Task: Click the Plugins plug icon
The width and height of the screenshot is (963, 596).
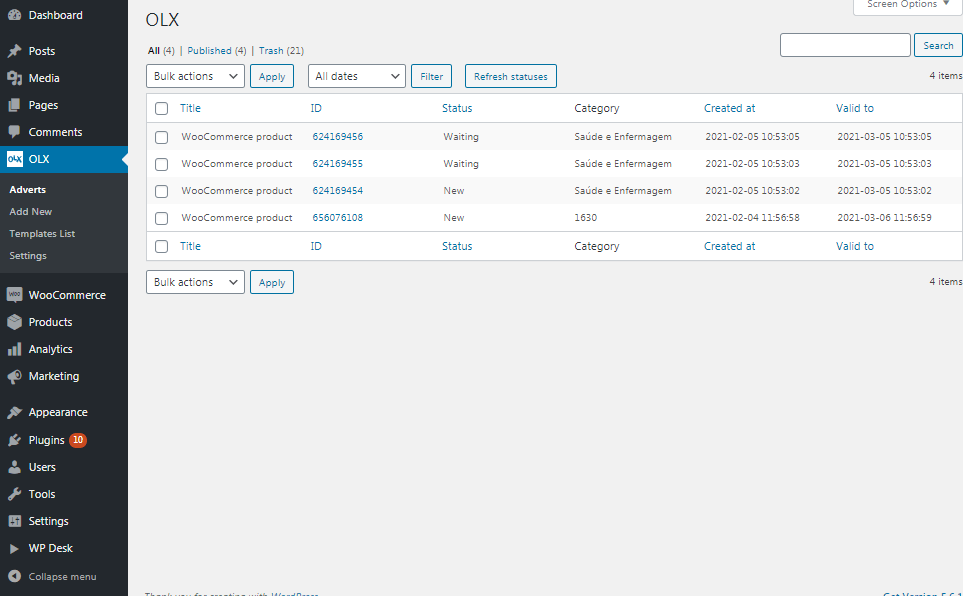Action: 14,440
